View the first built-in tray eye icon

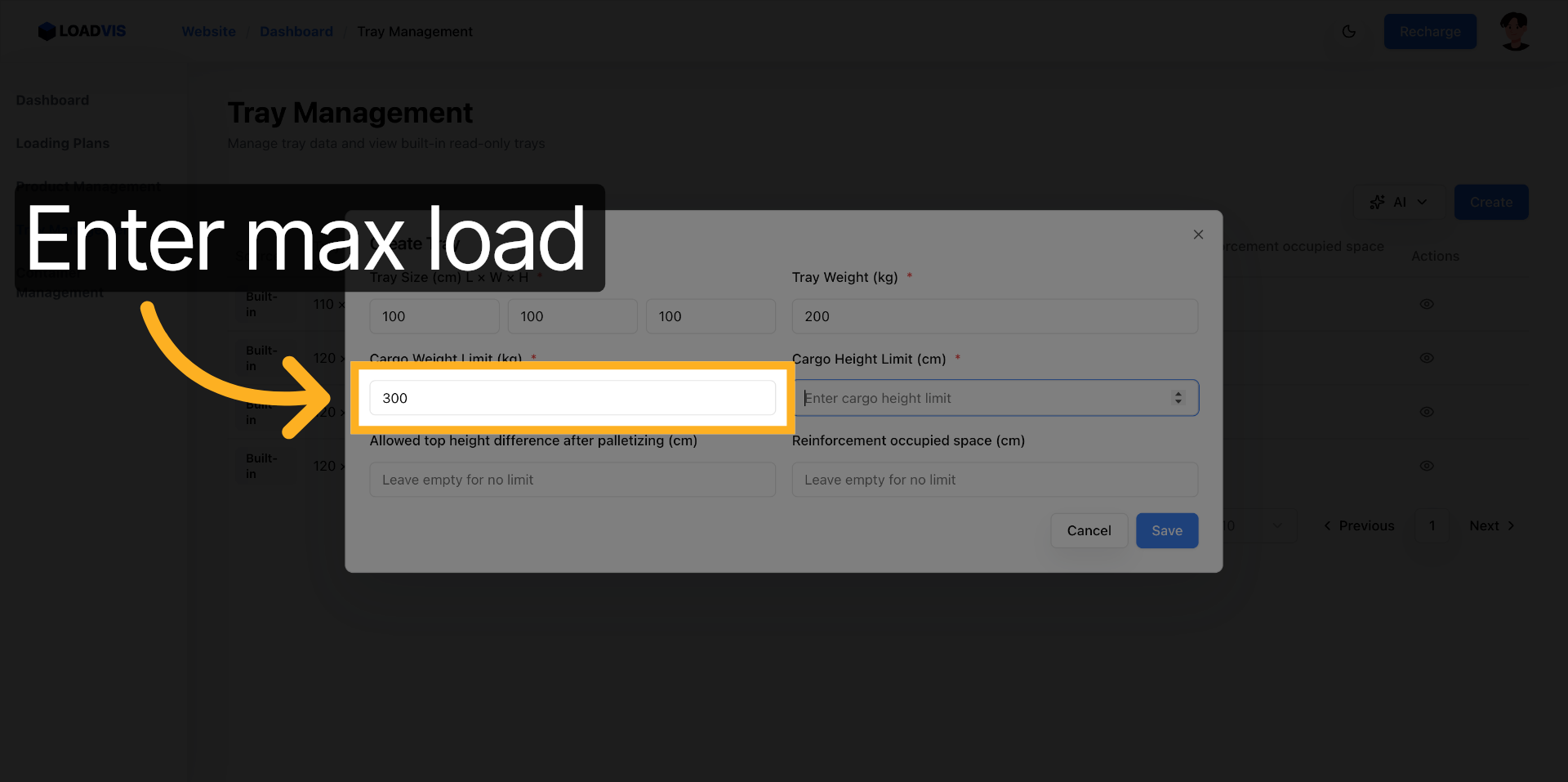1427,304
